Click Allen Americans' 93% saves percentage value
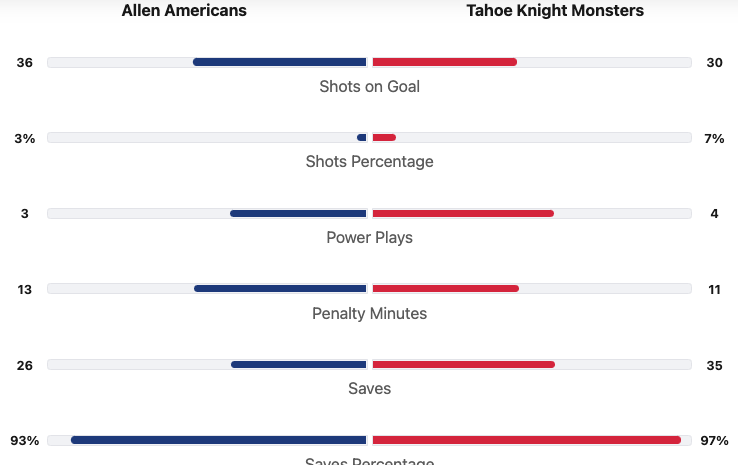Image resolution: width=738 pixels, height=465 pixels. pos(25,440)
